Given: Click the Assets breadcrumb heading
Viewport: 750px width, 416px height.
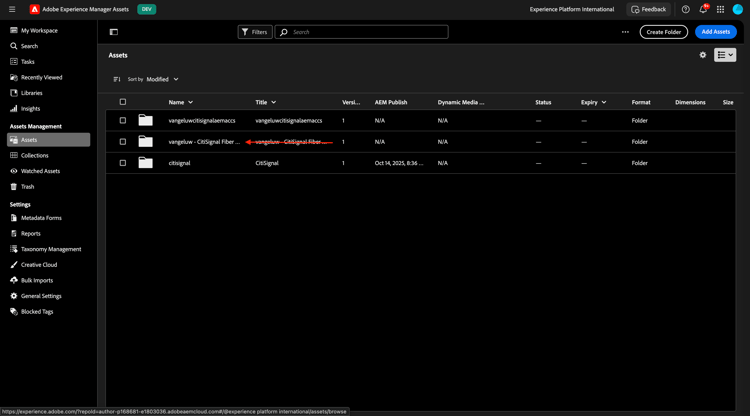Looking at the screenshot, I should point(118,55).
